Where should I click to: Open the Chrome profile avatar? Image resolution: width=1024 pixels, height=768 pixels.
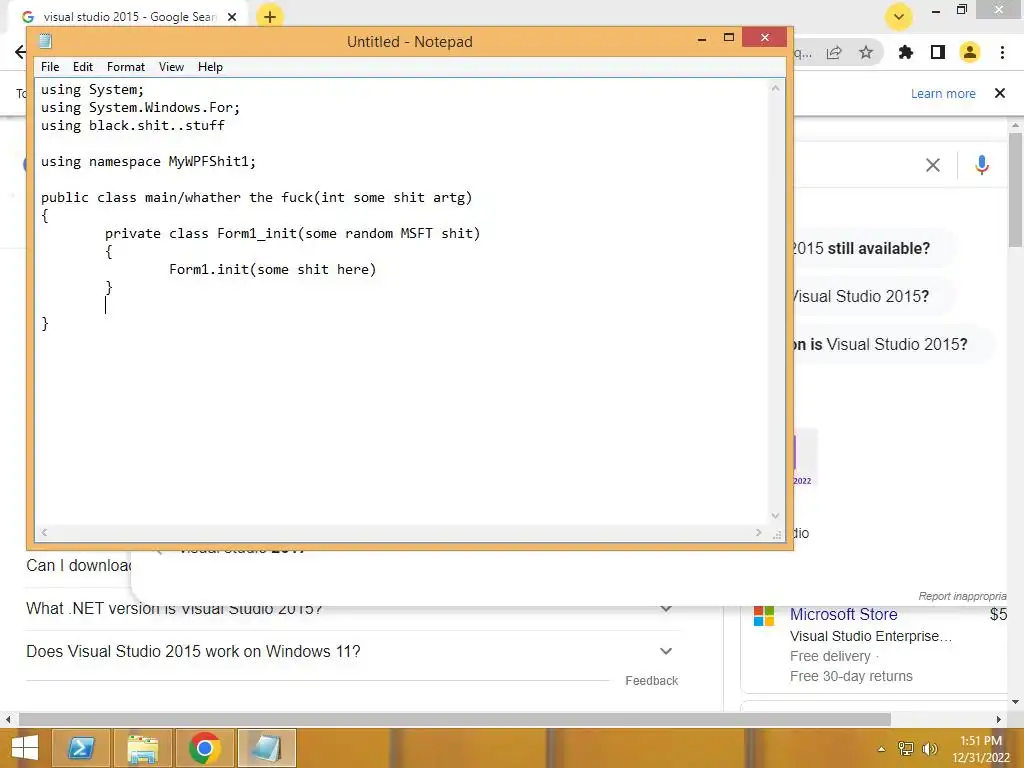coord(970,52)
